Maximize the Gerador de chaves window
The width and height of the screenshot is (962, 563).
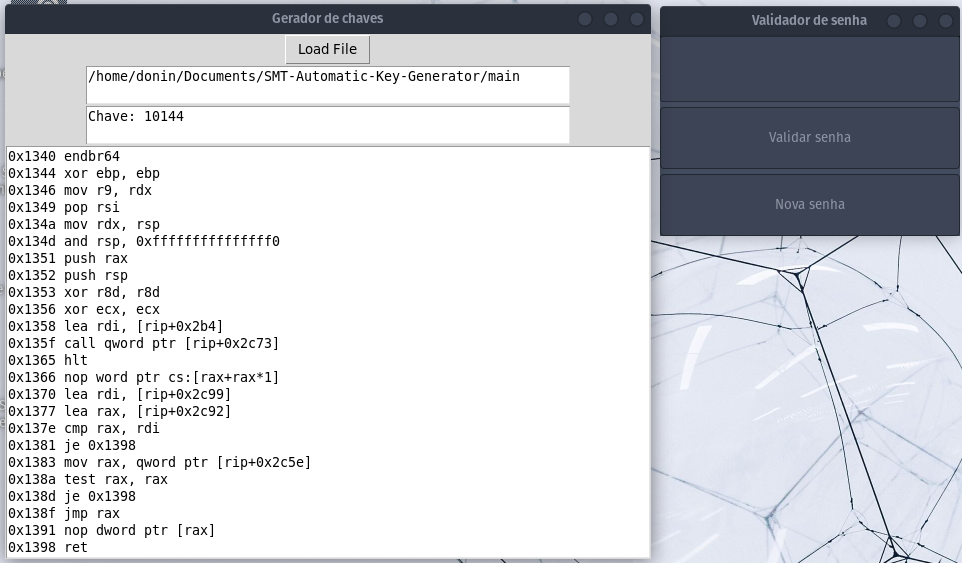pos(610,19)
